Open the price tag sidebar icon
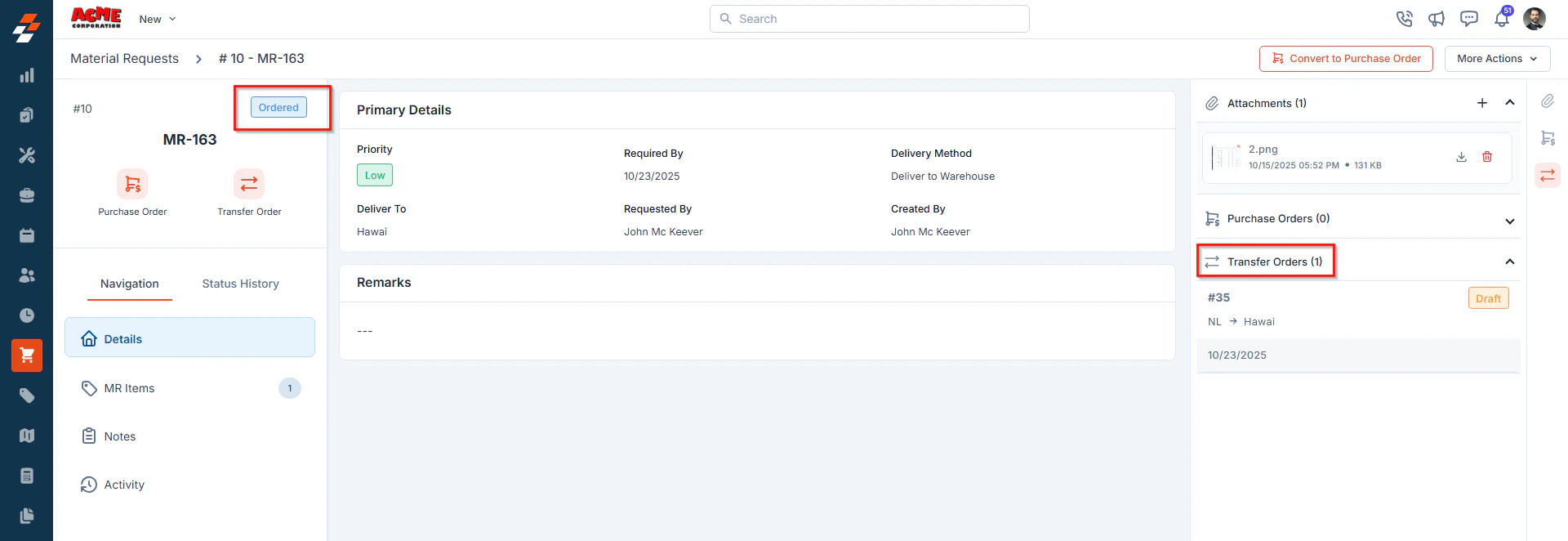The width and height of the screenshot is (1568, 541). click(x=27, y=396)
